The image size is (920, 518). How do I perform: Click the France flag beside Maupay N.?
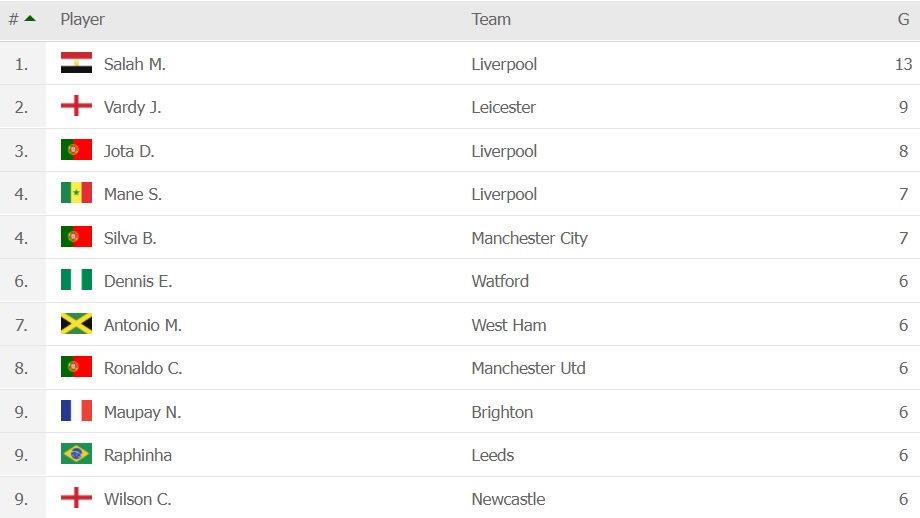pos(76,412)
